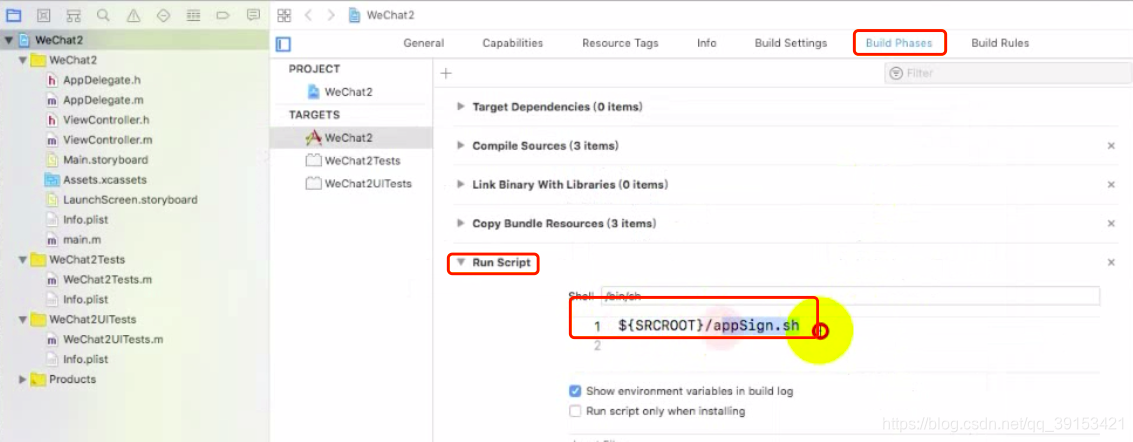This screenshot has width=1133, height=442.
Task: Open the Symbol navigator hierarchy icon
Action: tap(73, 14)
